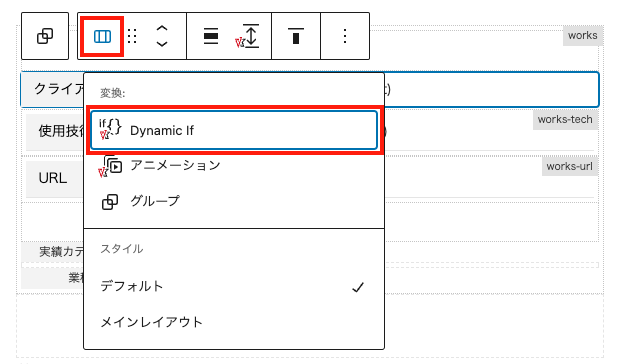Open the block options three-dot menu
This screenshot has width=622, height=364.
point(345,36)
